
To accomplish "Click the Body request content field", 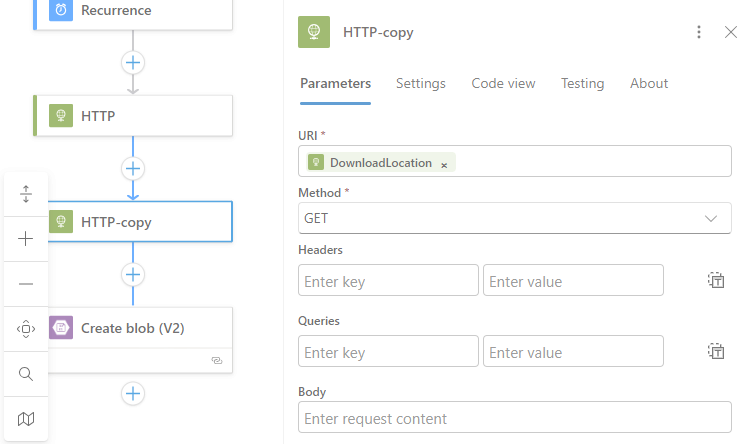I will coord(515,417).
